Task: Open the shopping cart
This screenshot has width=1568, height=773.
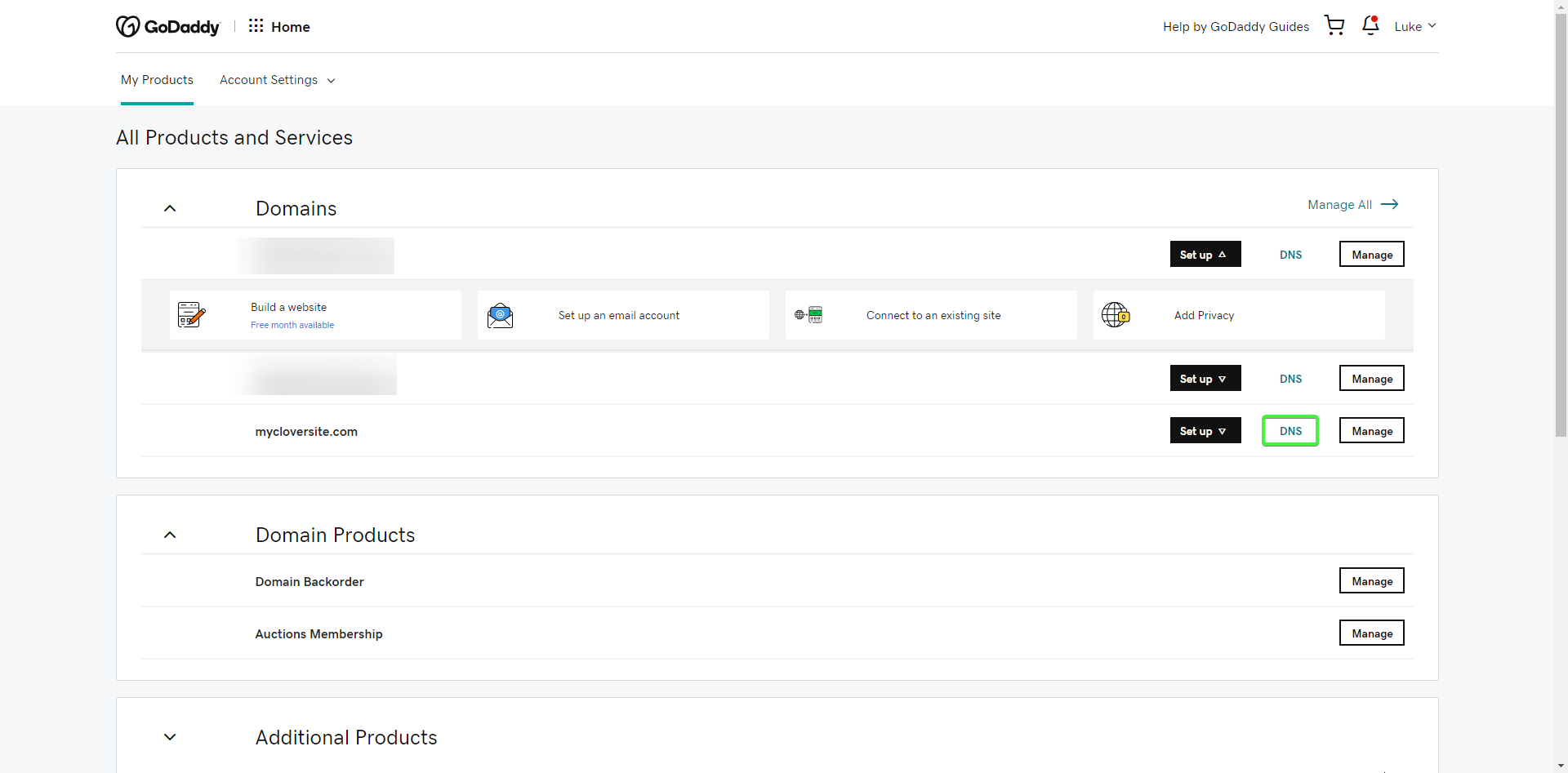Action: (x=1334, y=25)
